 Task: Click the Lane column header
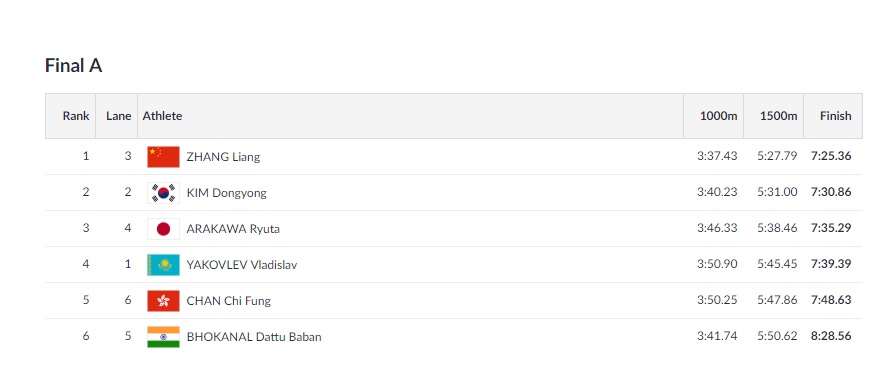pos(118,116)
